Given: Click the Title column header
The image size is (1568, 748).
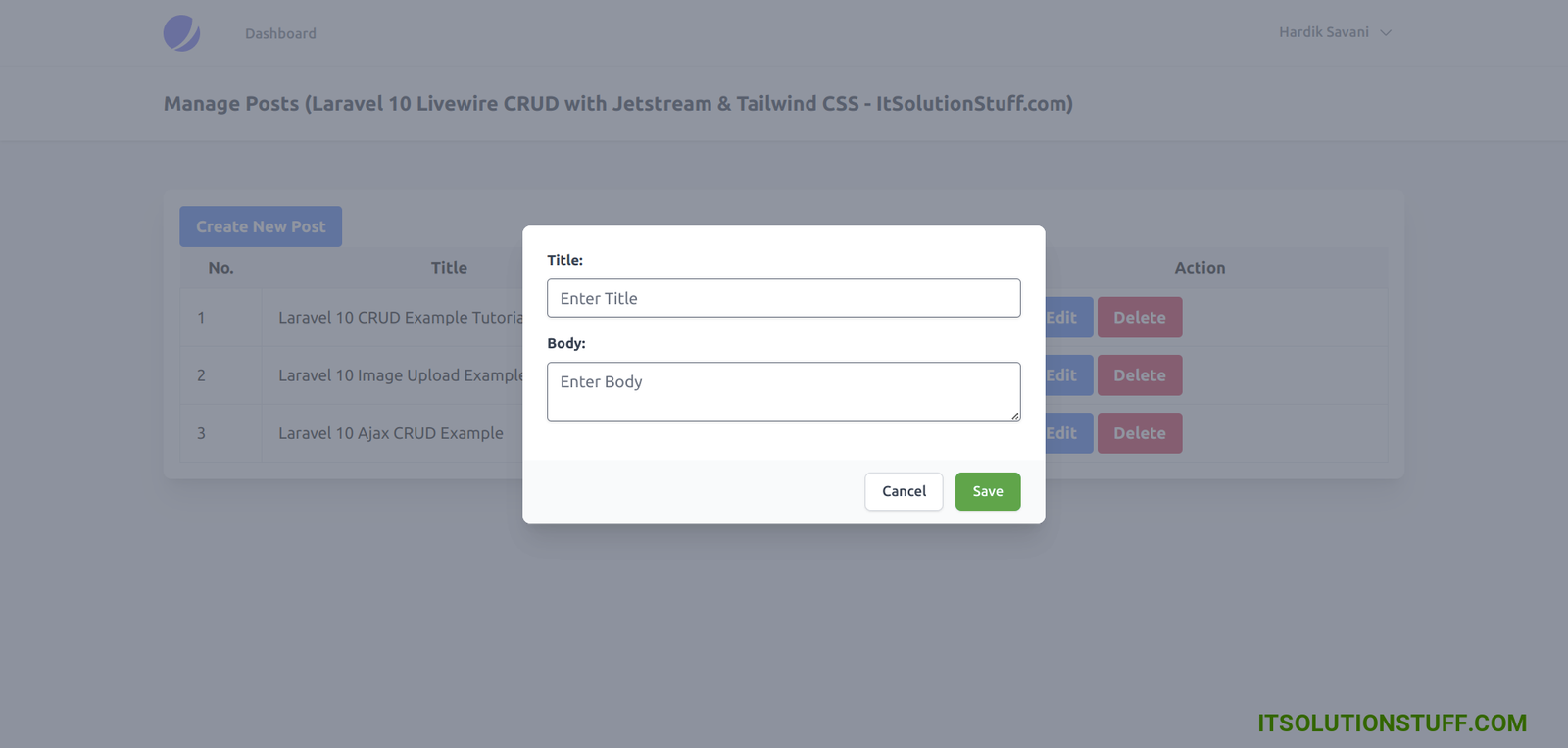Looking at the screenshot, I should click(449, 268).
